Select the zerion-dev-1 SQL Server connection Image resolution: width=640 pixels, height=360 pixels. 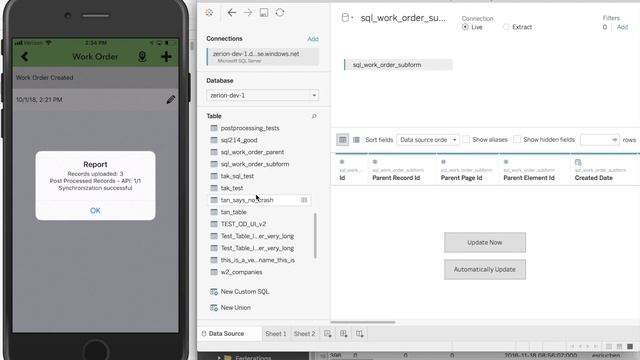(262, 57)
